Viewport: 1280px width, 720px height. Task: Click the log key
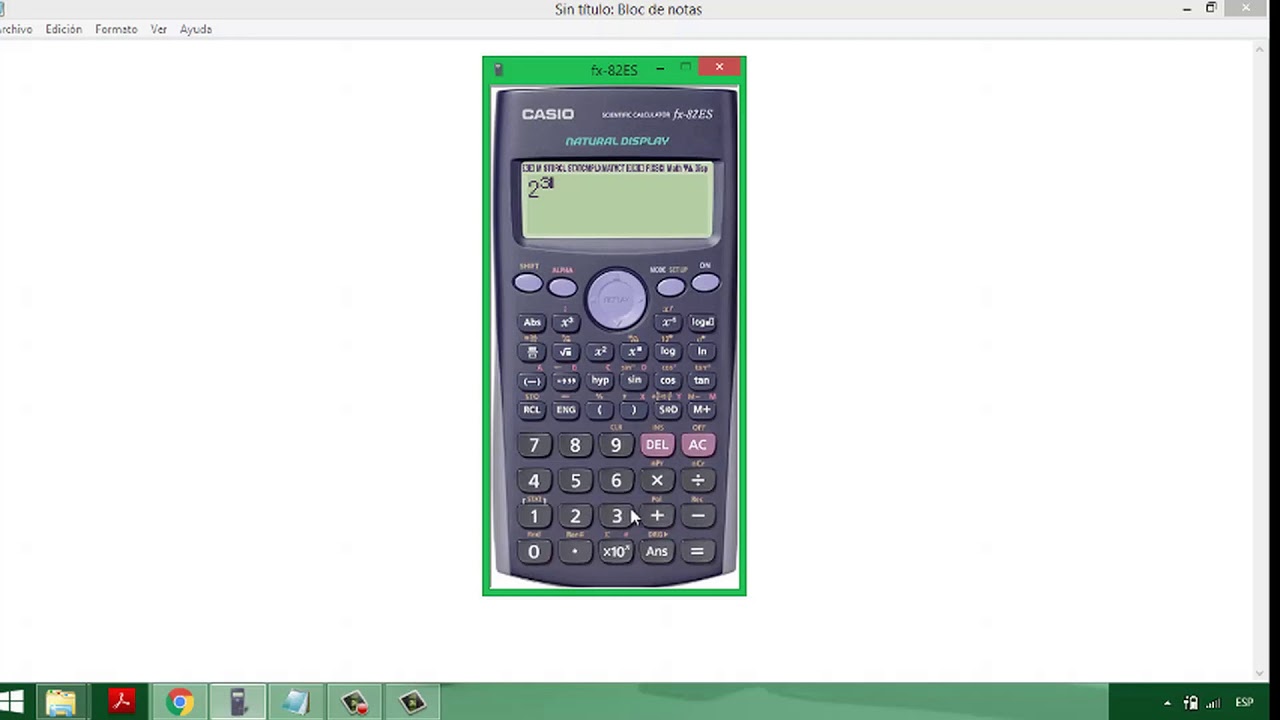click(668, 352)
